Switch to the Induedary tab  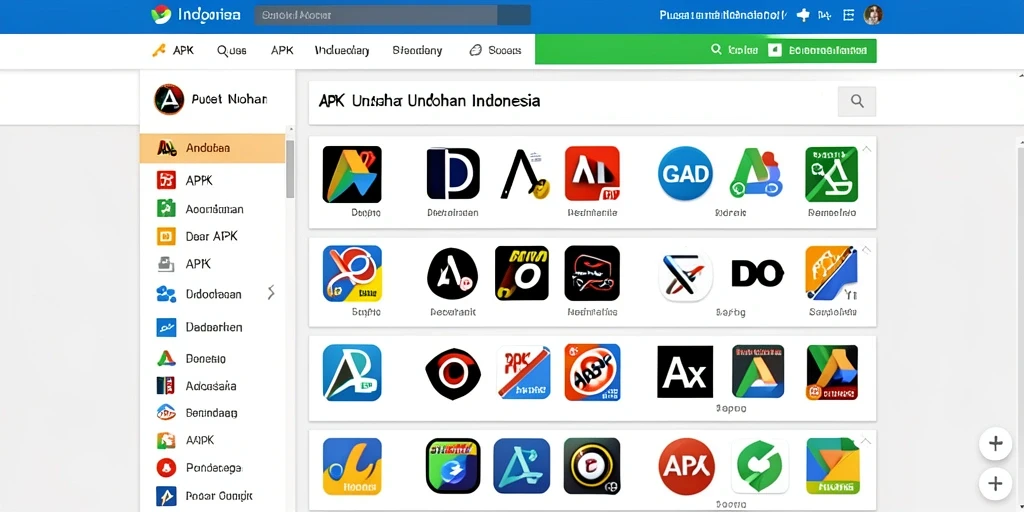(342, 50)
